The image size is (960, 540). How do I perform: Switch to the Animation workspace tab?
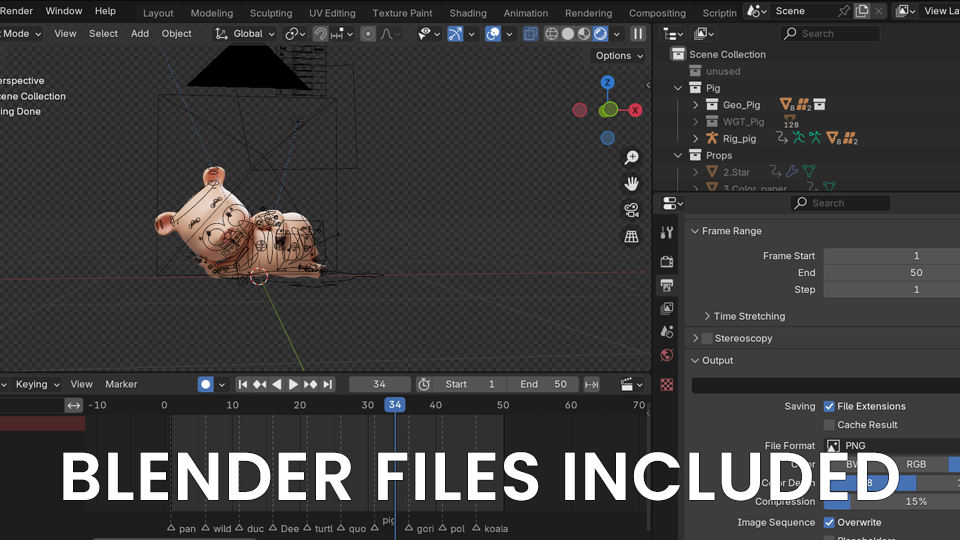(x=525, y=13)
